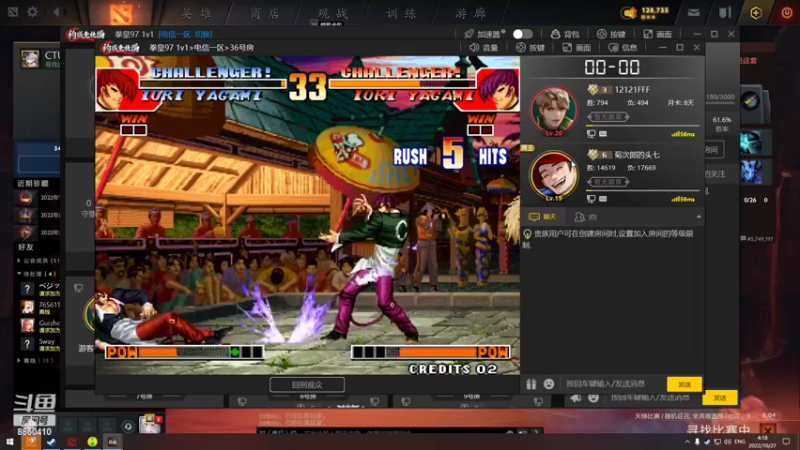Click 56ms ping indicator of 12121FFF
The width and height of the screenshot is (800, 450).
683,134
